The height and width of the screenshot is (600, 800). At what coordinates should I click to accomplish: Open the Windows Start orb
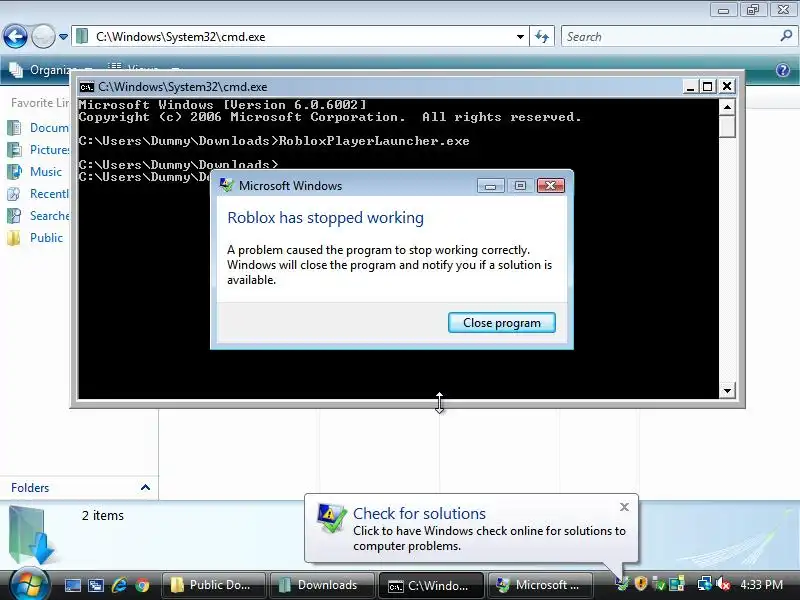29,584
